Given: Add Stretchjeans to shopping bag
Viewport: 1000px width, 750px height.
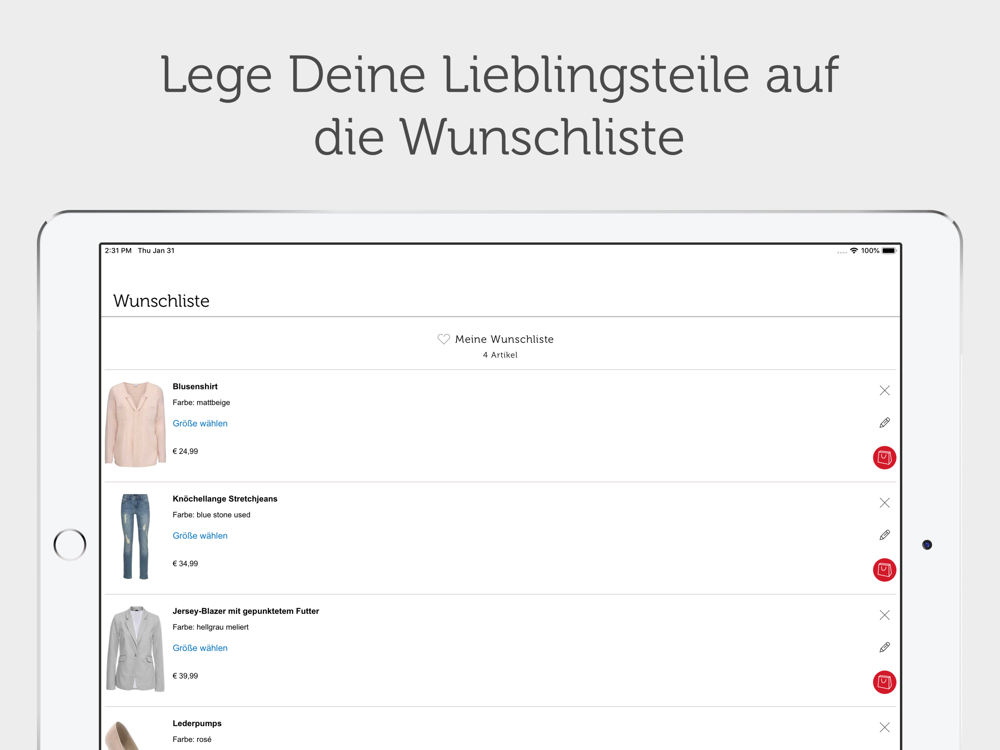Looking at the screenshot, I should [x=884, y=570].
